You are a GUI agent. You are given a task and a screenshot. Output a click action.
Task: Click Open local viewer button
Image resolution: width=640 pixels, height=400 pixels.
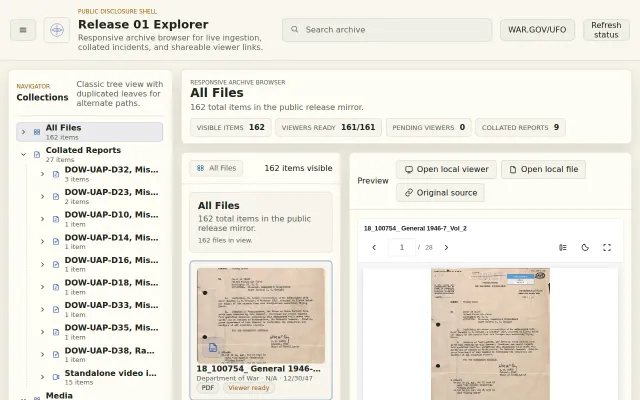coord(446,169)
